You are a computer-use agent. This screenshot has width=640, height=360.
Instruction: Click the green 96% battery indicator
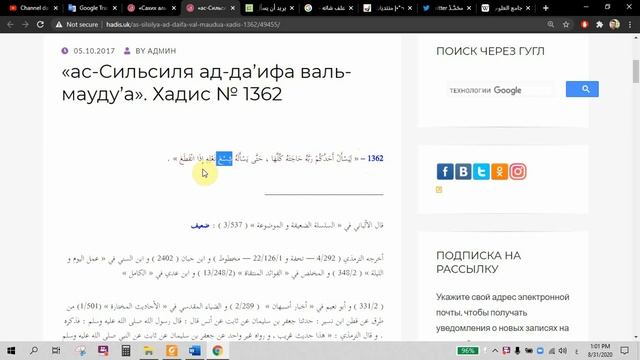[x=467, y=351]
